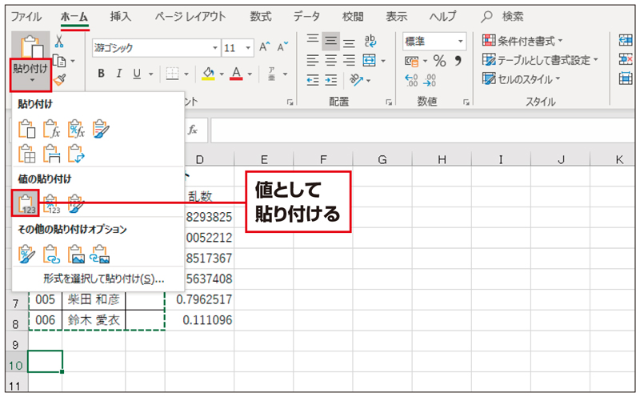Choose Paste Formatting only icon

coord(27,254)
